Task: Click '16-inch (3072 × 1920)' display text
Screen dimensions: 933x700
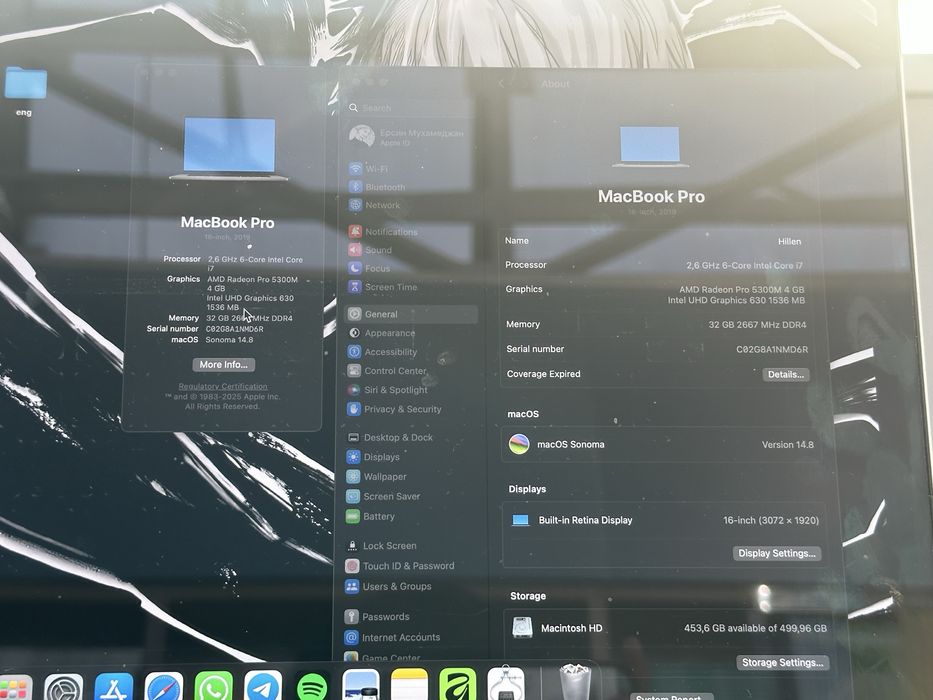Action: tap(771, 520)
